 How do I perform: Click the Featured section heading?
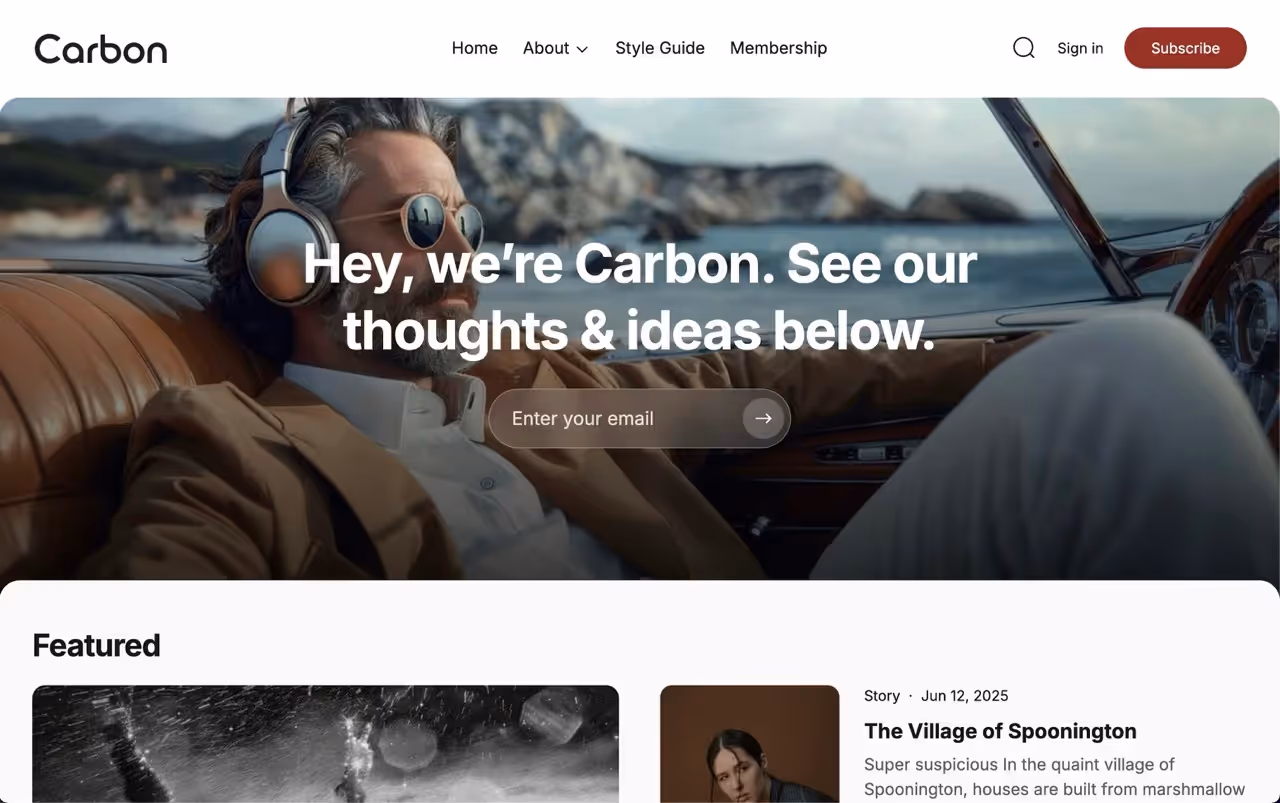(96, 645)
